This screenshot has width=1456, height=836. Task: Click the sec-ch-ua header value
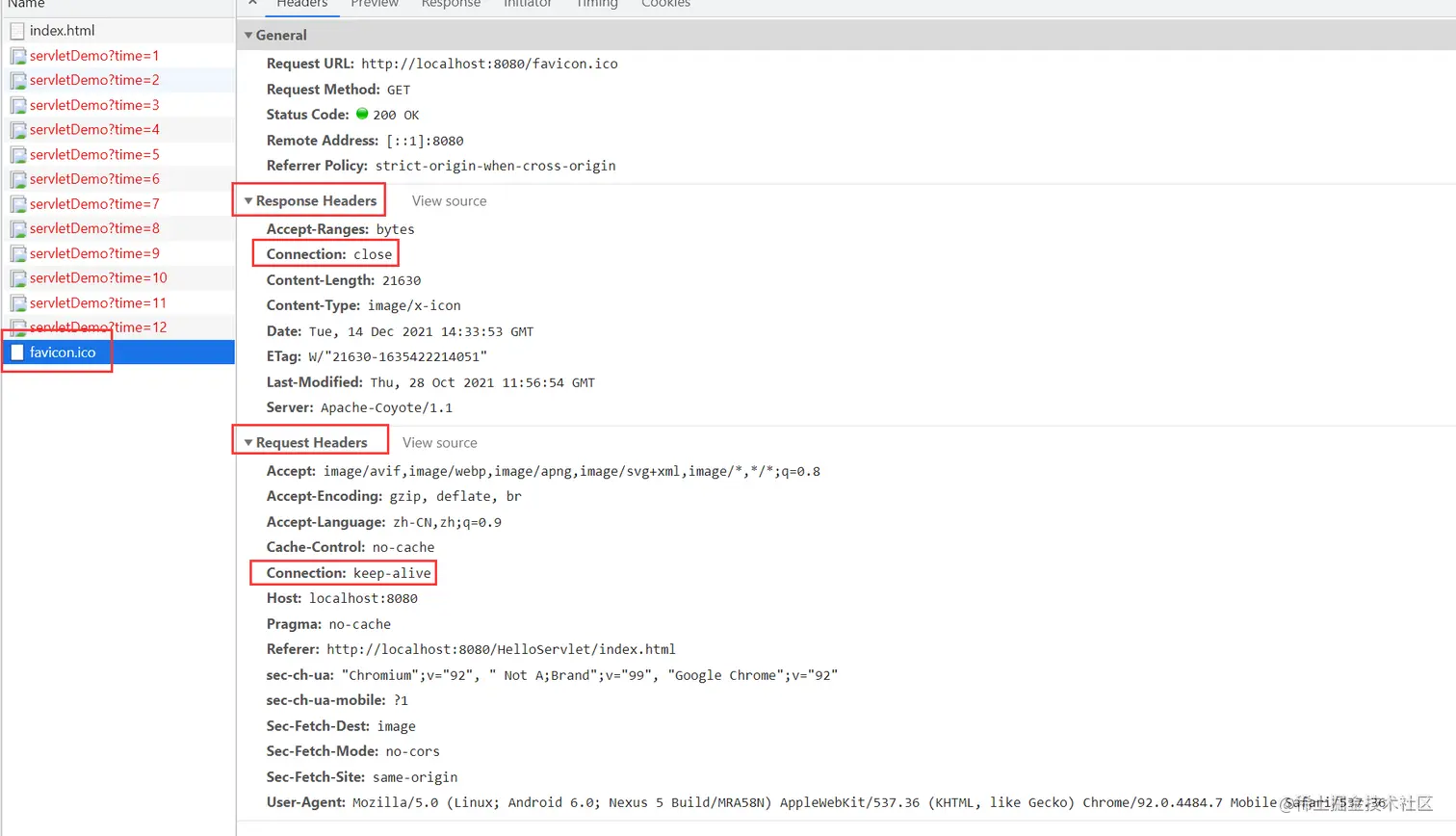(589, 675)
